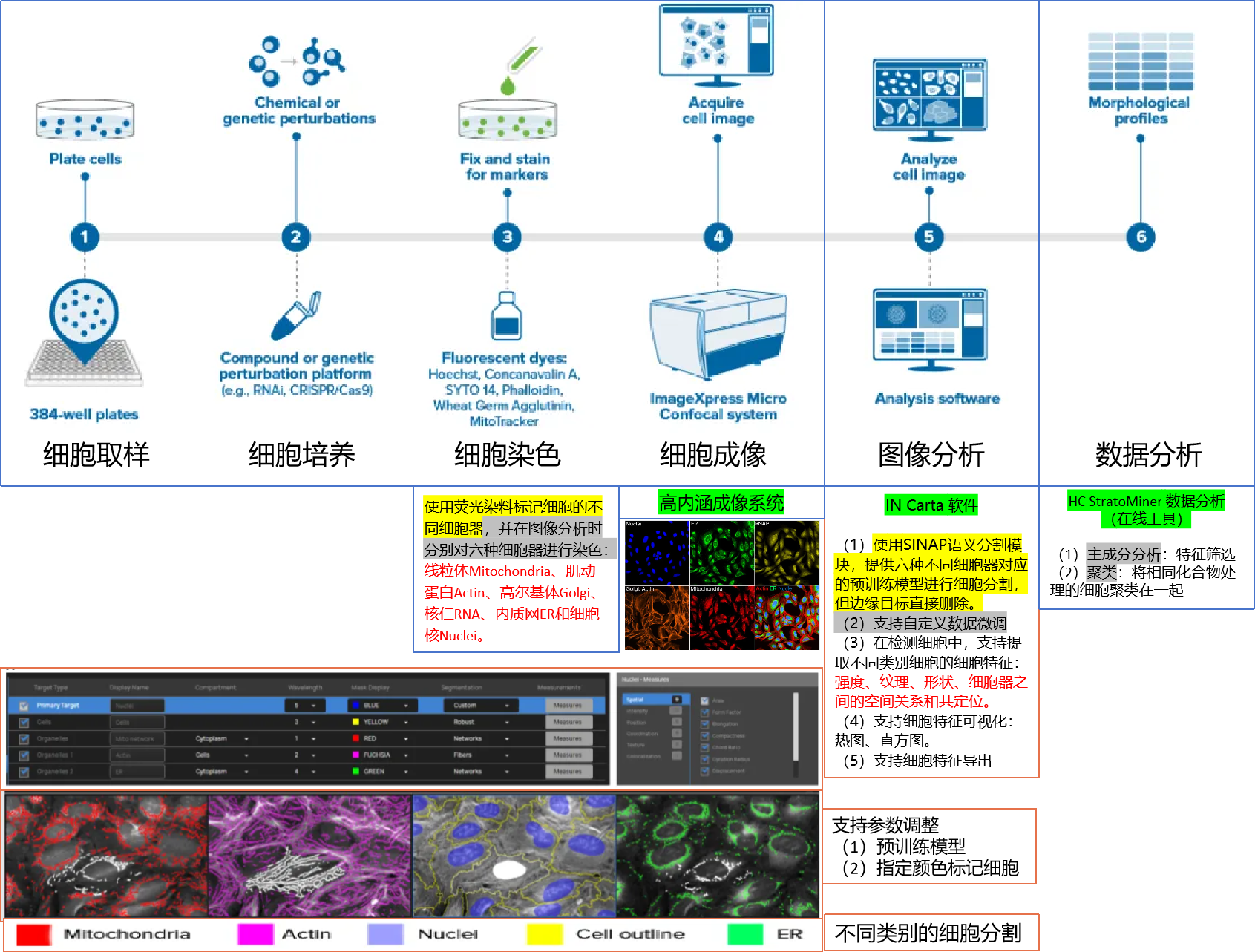Select the Coordination measures tab
This screenshot has height=952, width=1255.
654,734
